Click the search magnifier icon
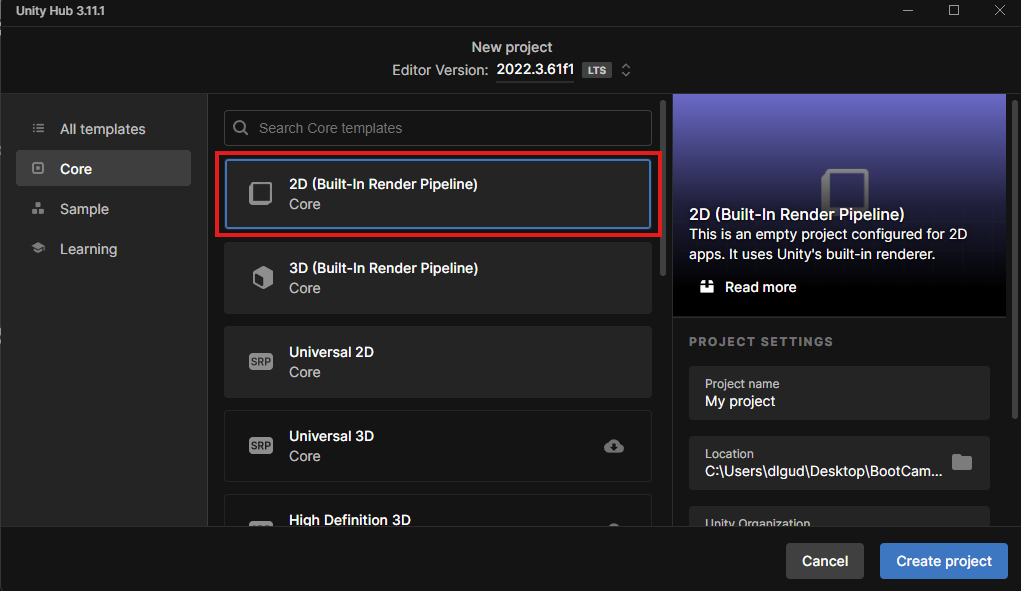Screen dimensions: 1021x591 (241, 128)
